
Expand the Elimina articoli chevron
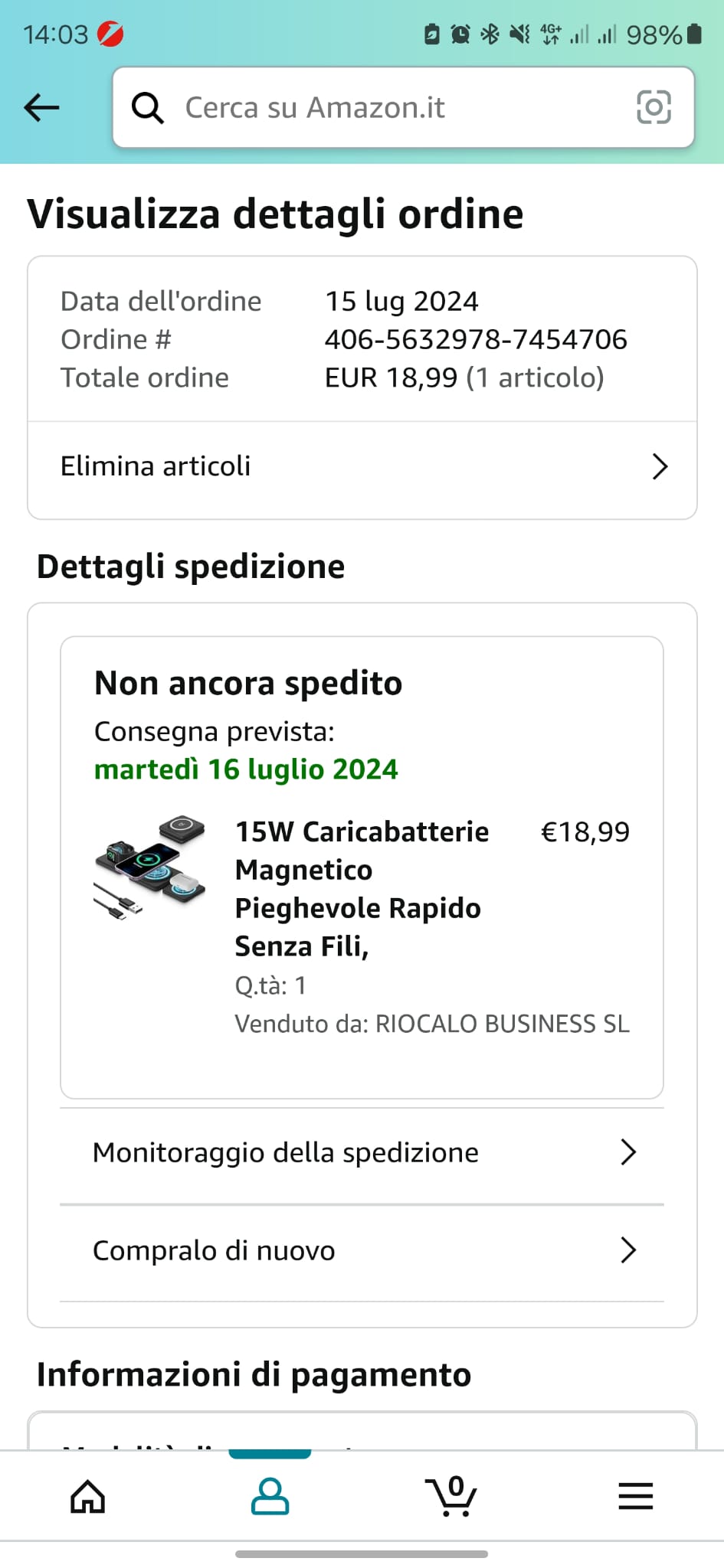(x=660, y=466)
